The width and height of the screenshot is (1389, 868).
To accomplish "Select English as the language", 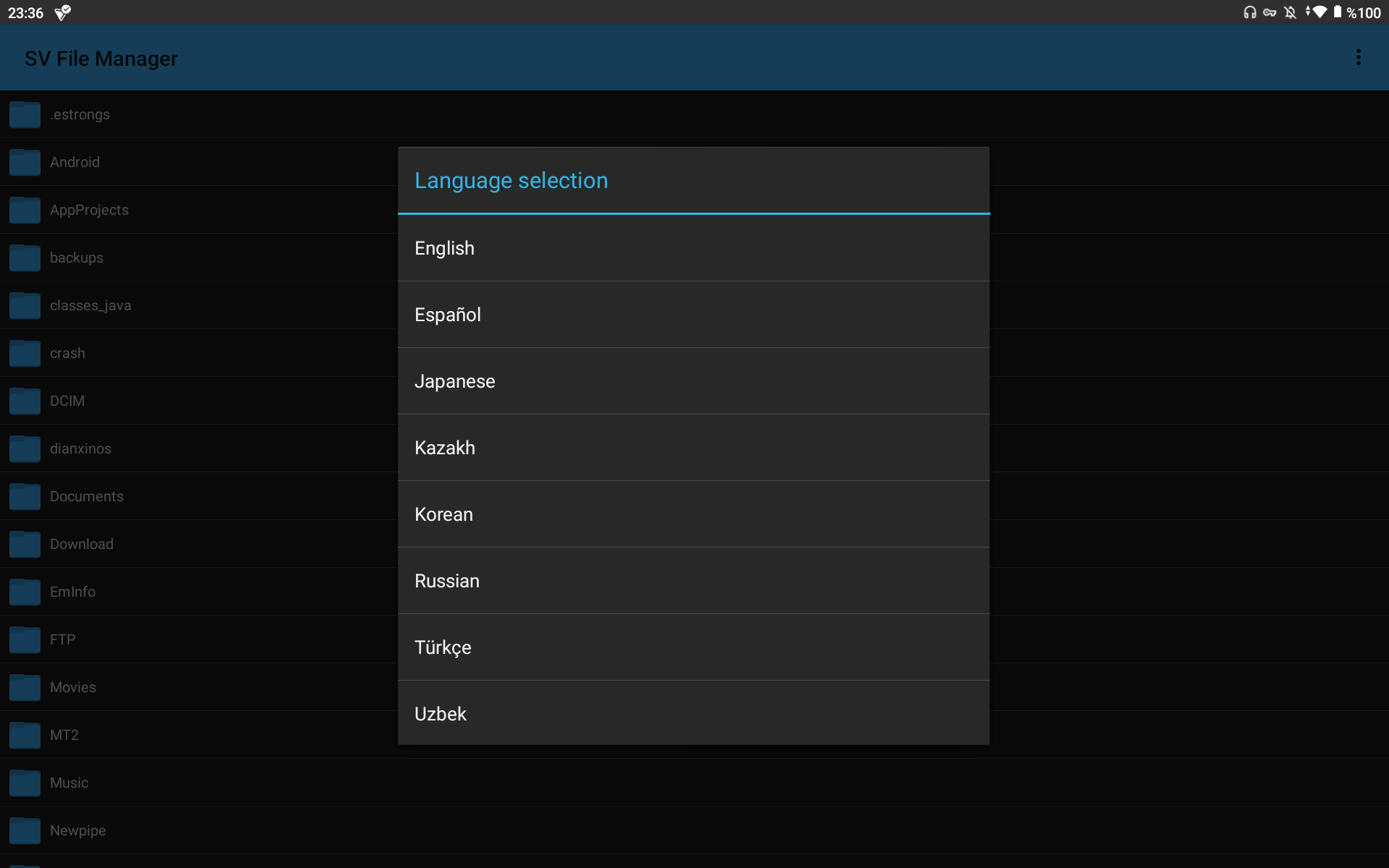I will click(x=693, y=247).
